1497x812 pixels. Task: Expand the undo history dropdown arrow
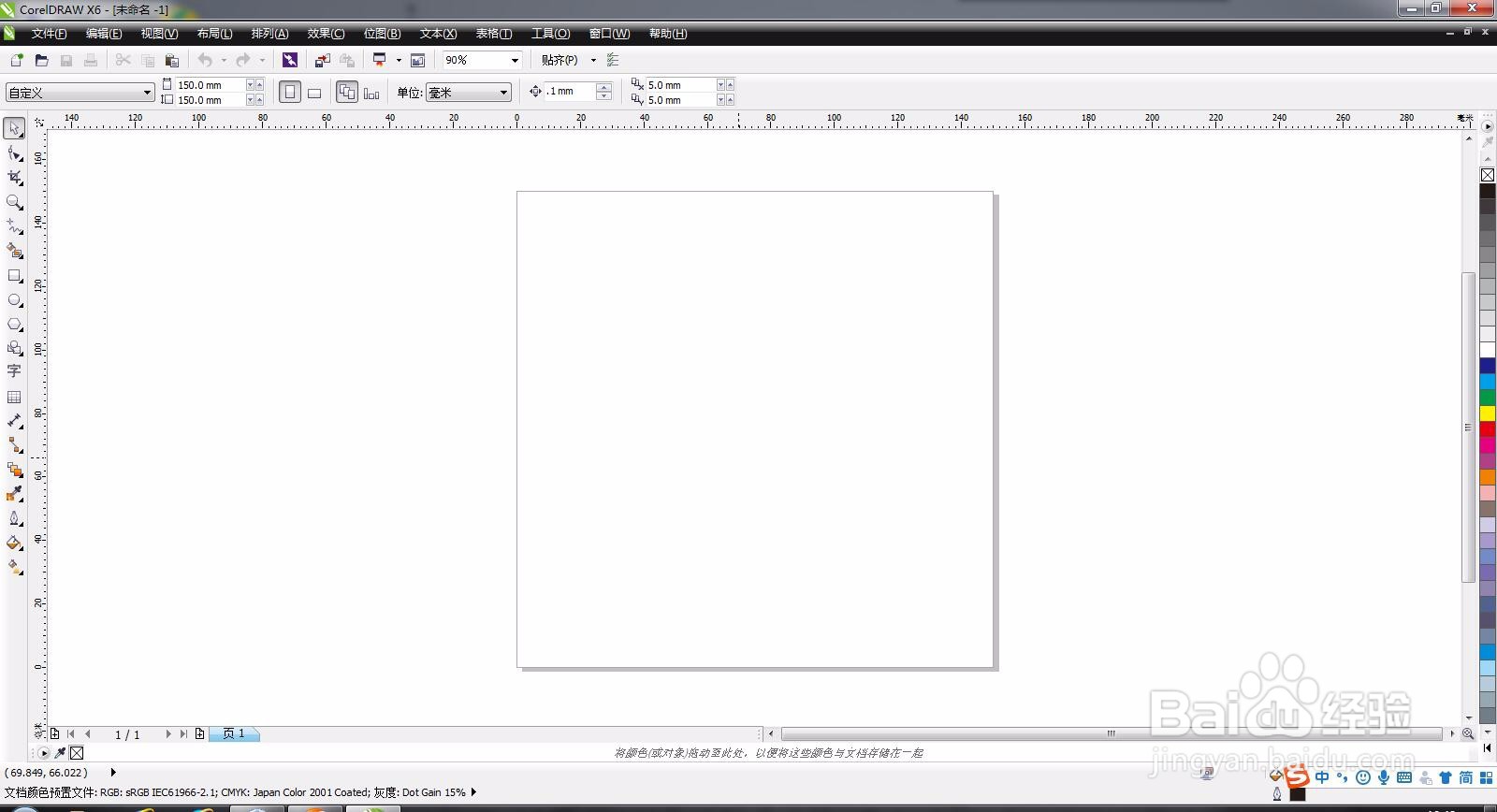tap(224, 60)
